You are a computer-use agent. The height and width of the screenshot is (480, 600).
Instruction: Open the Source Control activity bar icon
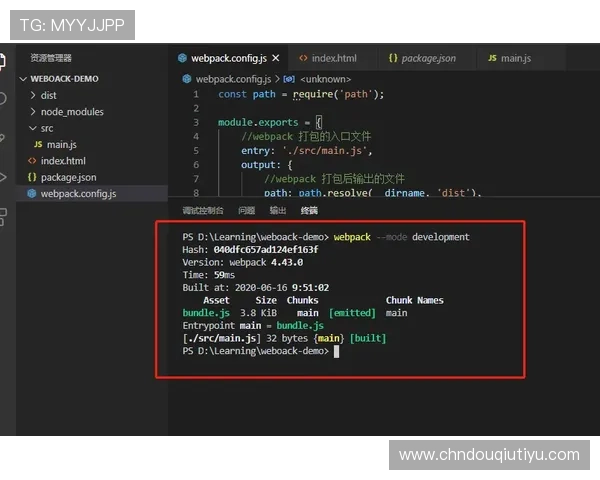(4, 137)
